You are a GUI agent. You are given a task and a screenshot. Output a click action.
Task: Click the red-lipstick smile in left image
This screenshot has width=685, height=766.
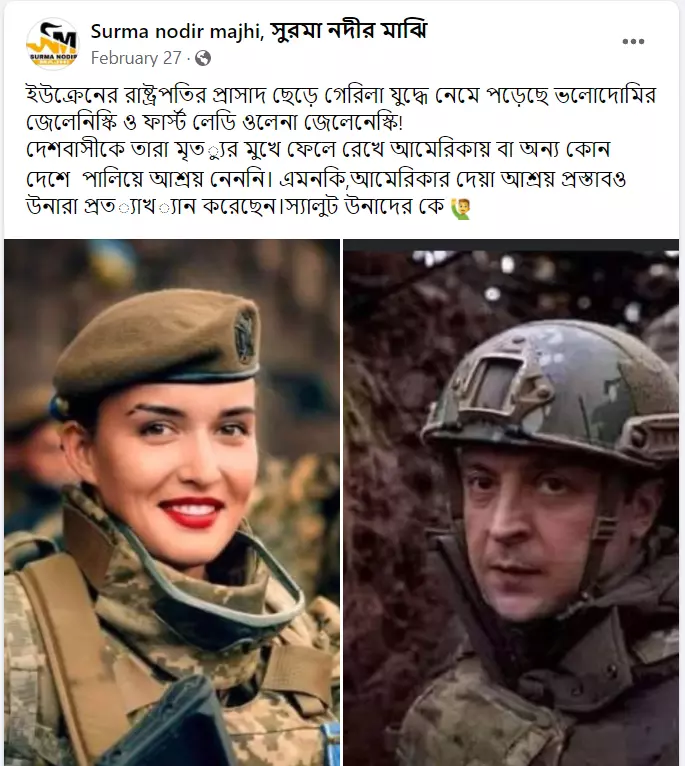[x=192, y=512]
